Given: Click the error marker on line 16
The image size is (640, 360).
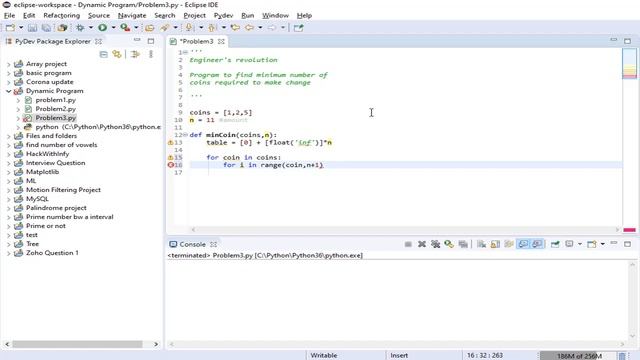Looking at the screenshot, I should click(x=171, y=165).
